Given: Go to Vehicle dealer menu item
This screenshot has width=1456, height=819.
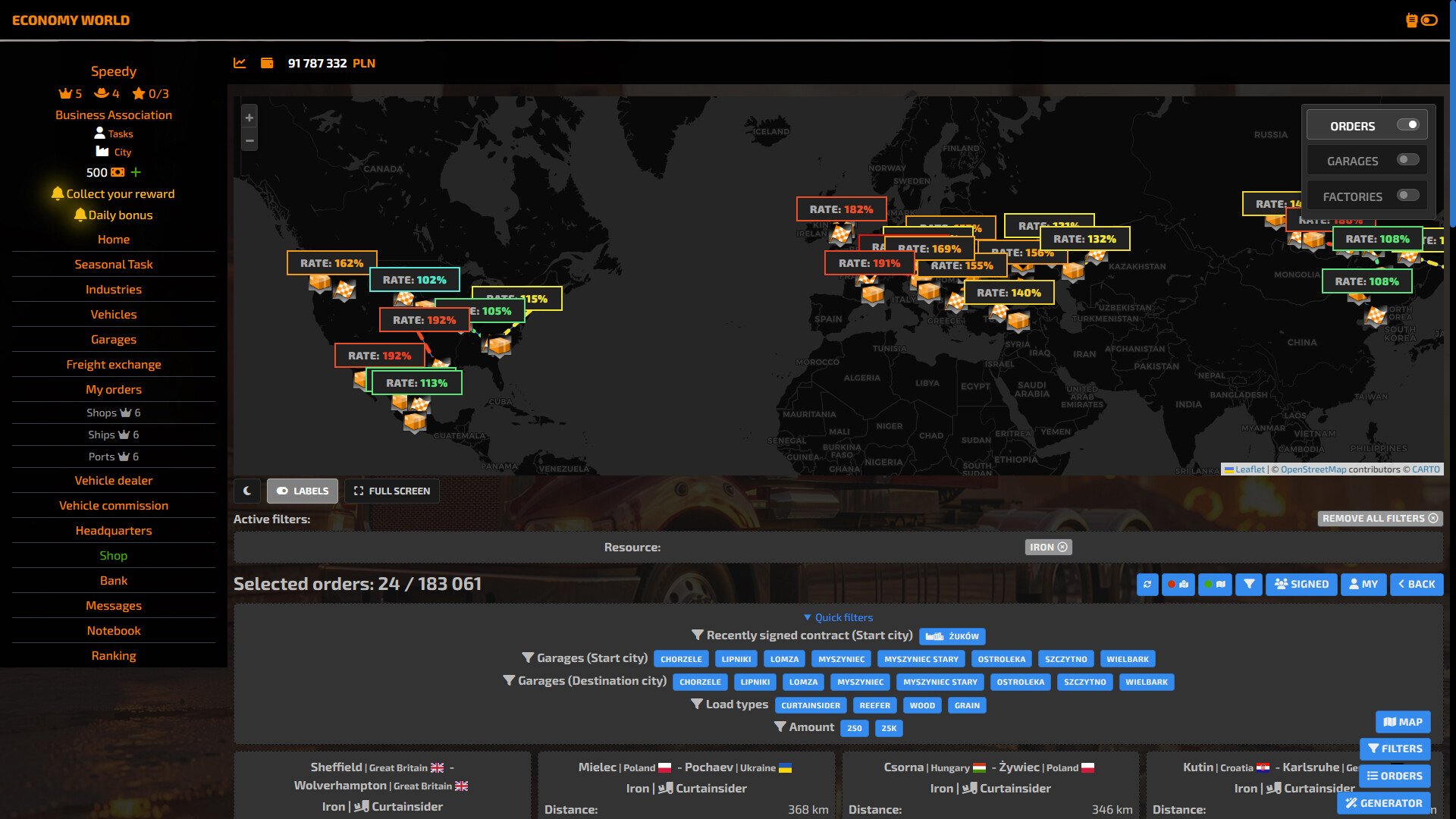Looking at the screenshot, I should coord(114,480).
